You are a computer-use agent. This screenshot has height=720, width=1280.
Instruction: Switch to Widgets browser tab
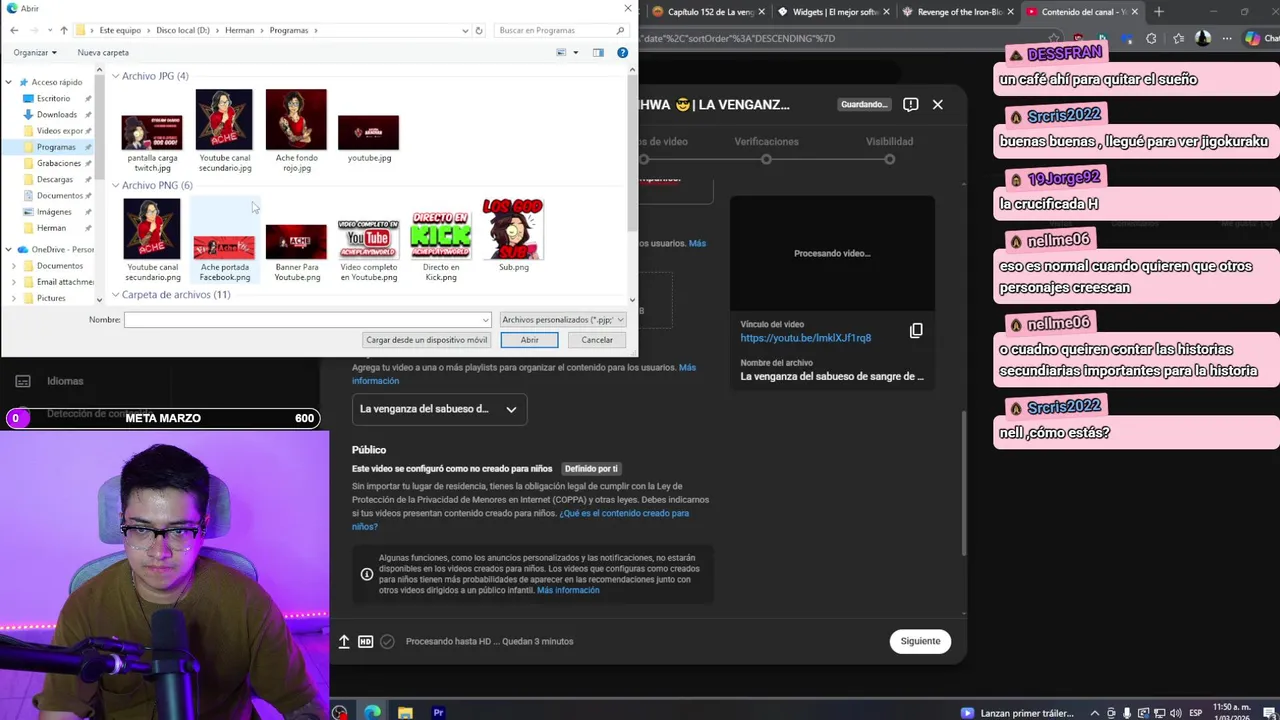point(833,12)
